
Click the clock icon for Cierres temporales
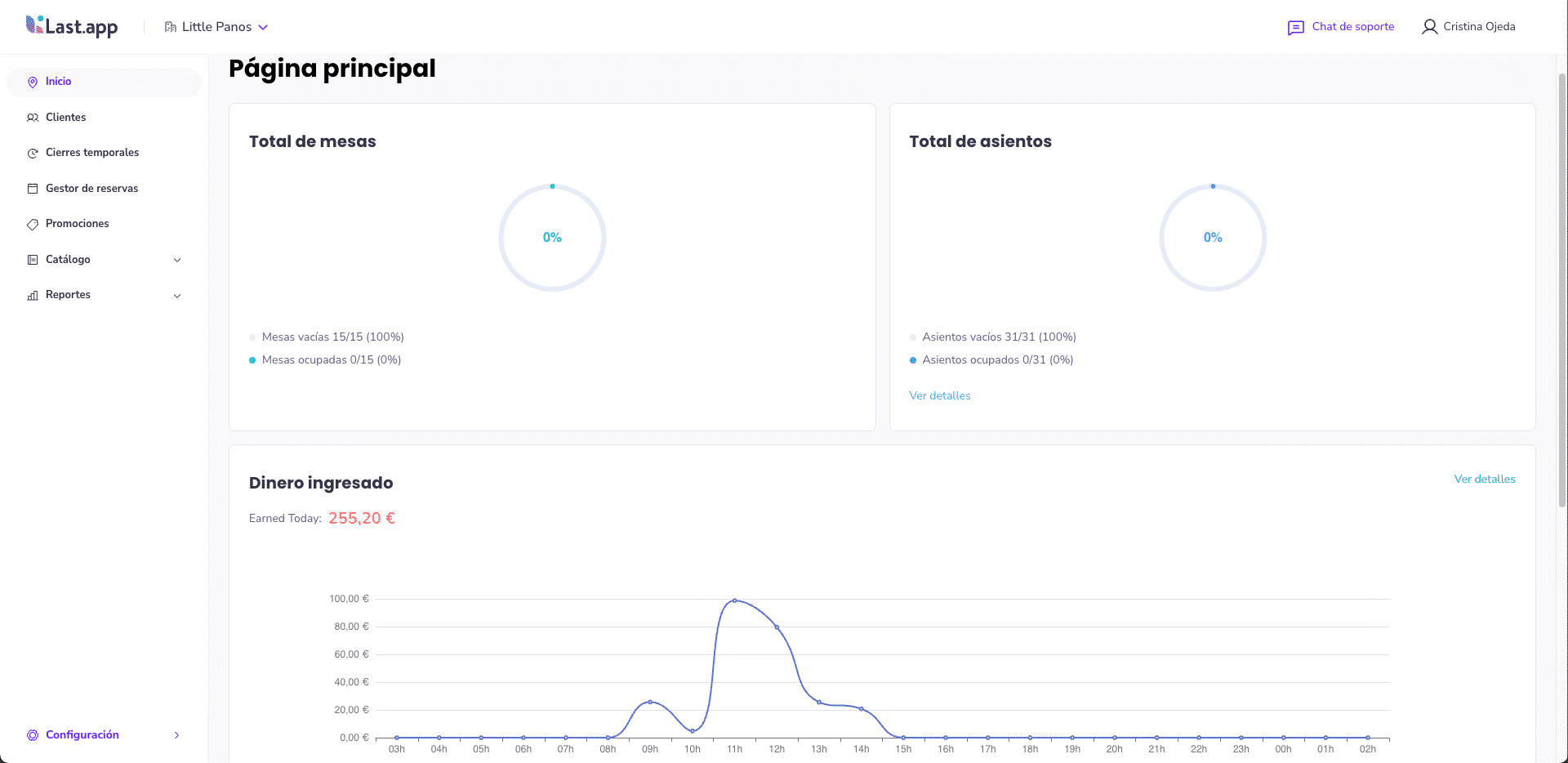coord(32,153)
